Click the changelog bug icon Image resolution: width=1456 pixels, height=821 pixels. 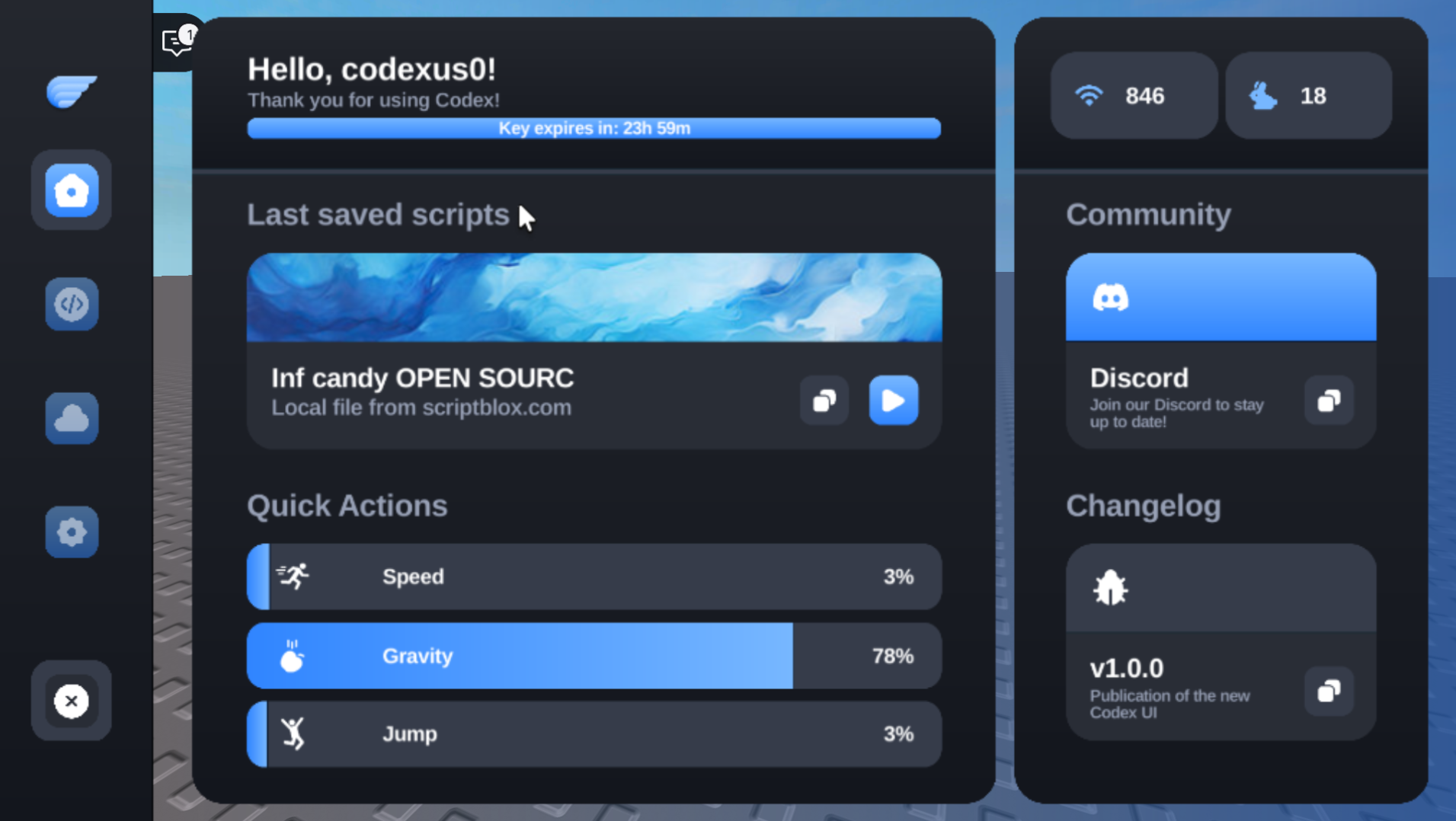[1110, 588]
